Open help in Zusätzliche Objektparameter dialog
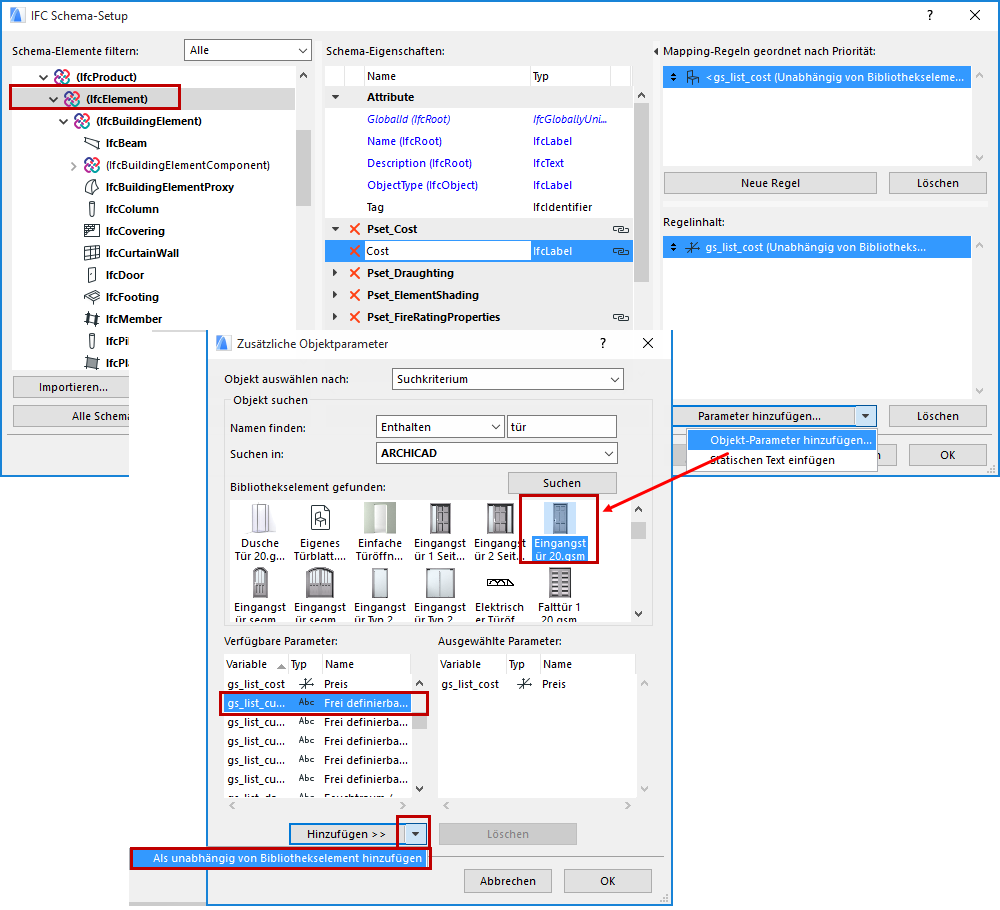 click(603, 343)
